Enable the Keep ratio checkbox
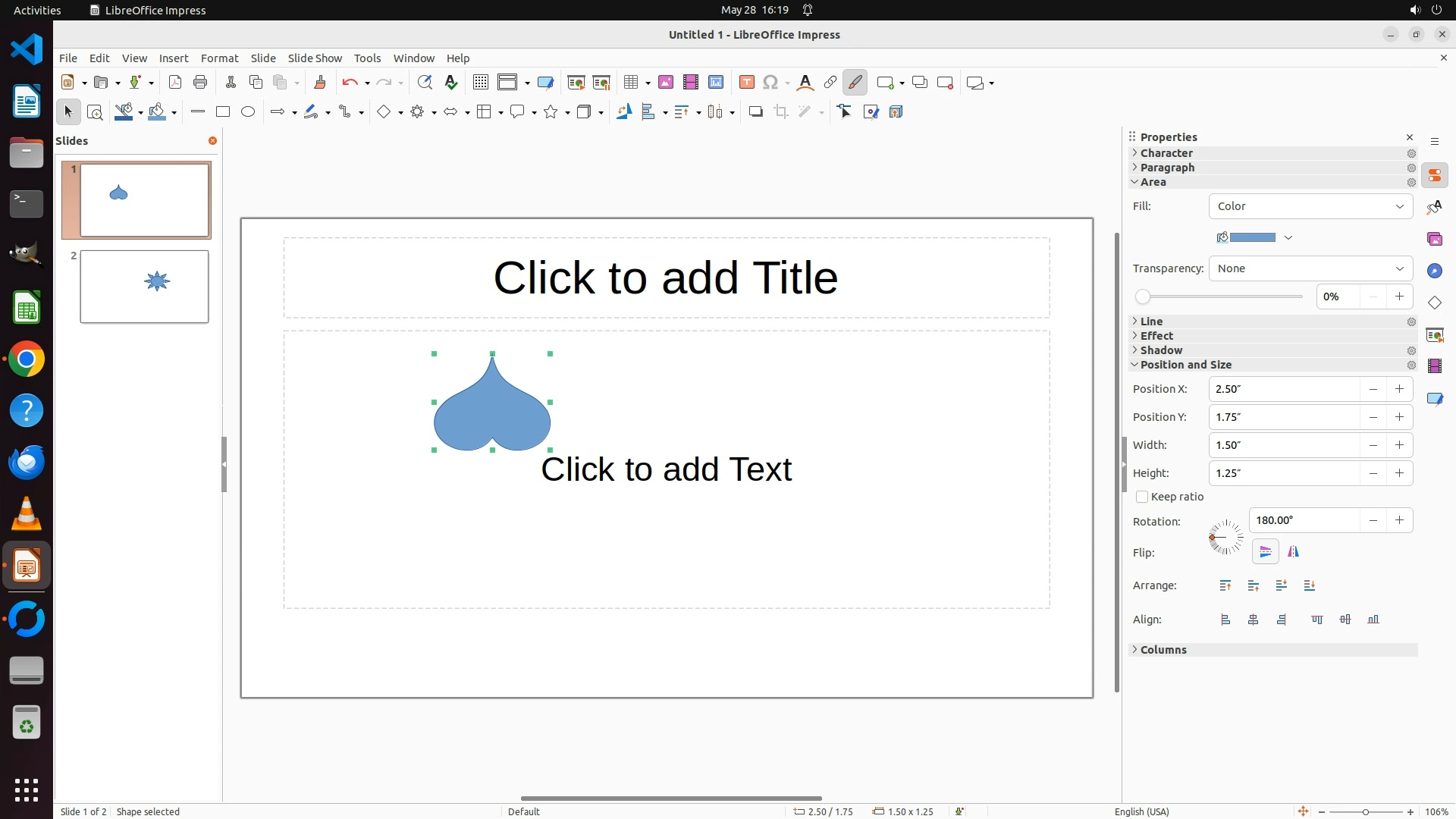This screenshot has width=1456, height=819. [x=1142, y=497]
